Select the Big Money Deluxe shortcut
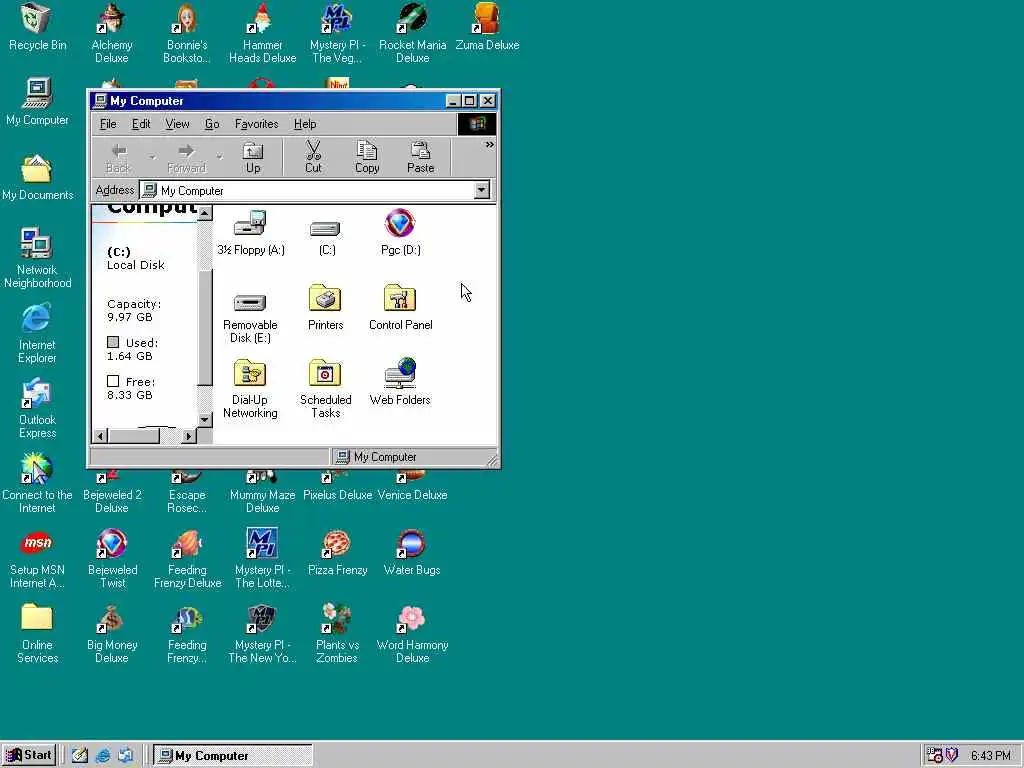This screenshot has height=768, width=1024. click(112, 633)
